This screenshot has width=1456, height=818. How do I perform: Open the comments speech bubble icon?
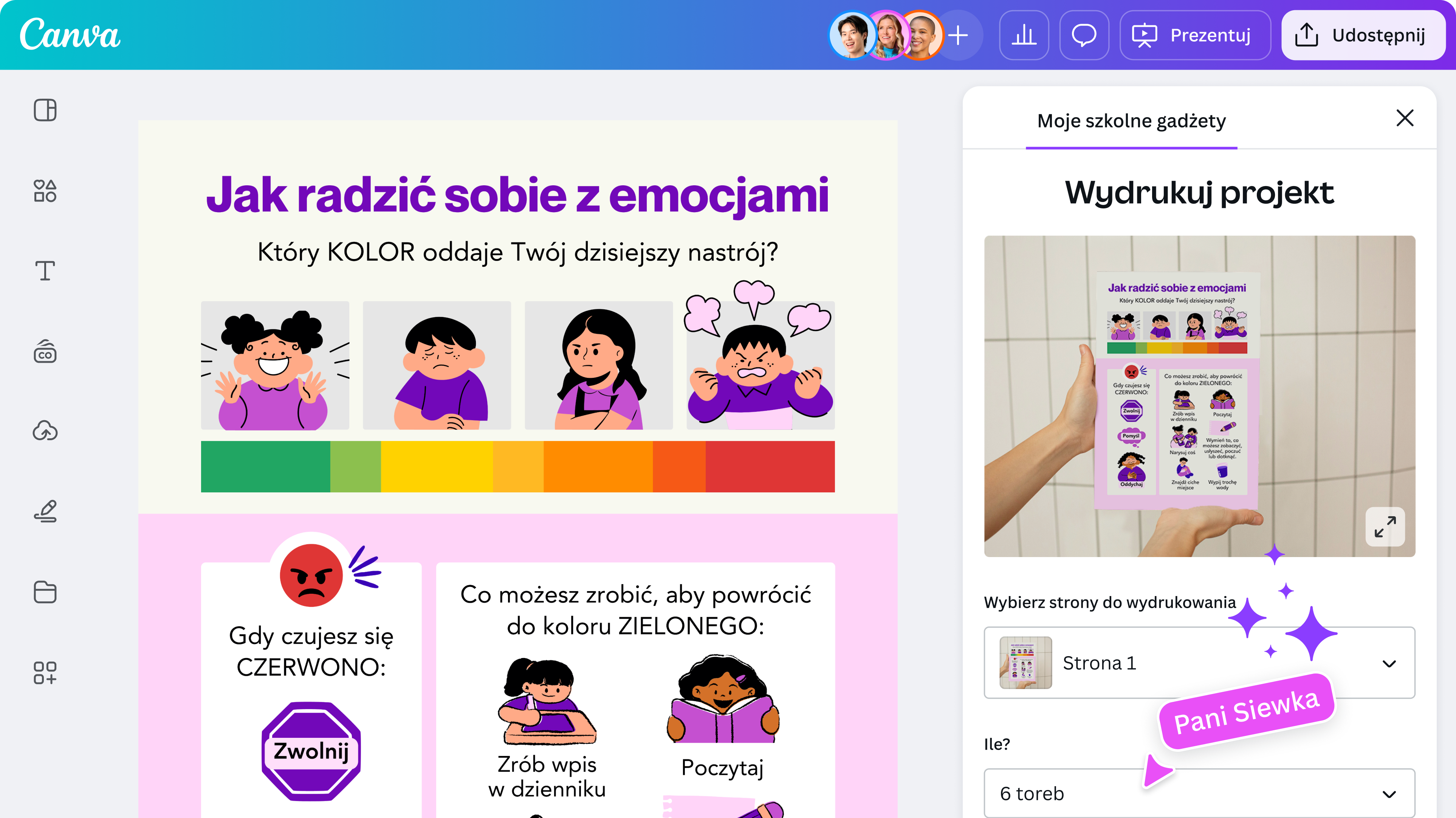pos(1084,35)
